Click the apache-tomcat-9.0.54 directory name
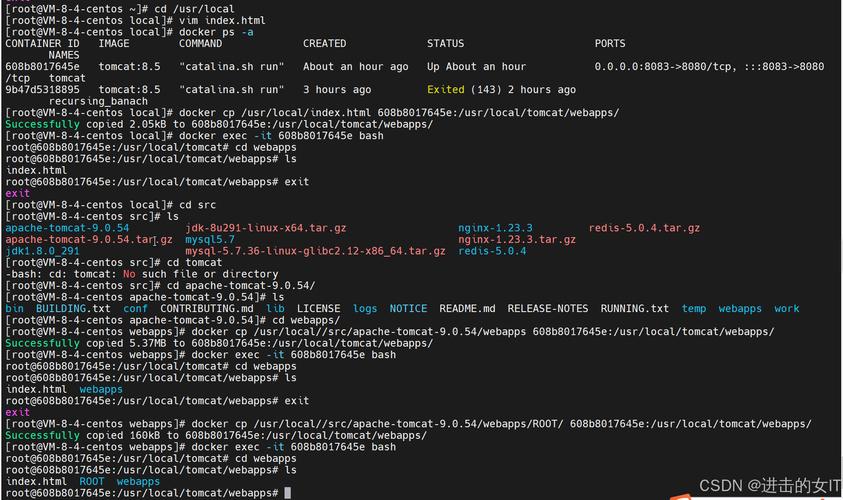This screenshot has height=500, width=843. pyautogui.click(x=67, y=228)
